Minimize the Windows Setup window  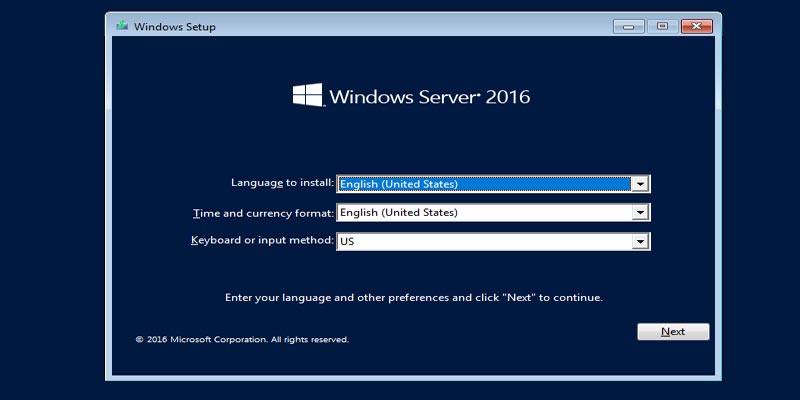click(x=628, y=26)
